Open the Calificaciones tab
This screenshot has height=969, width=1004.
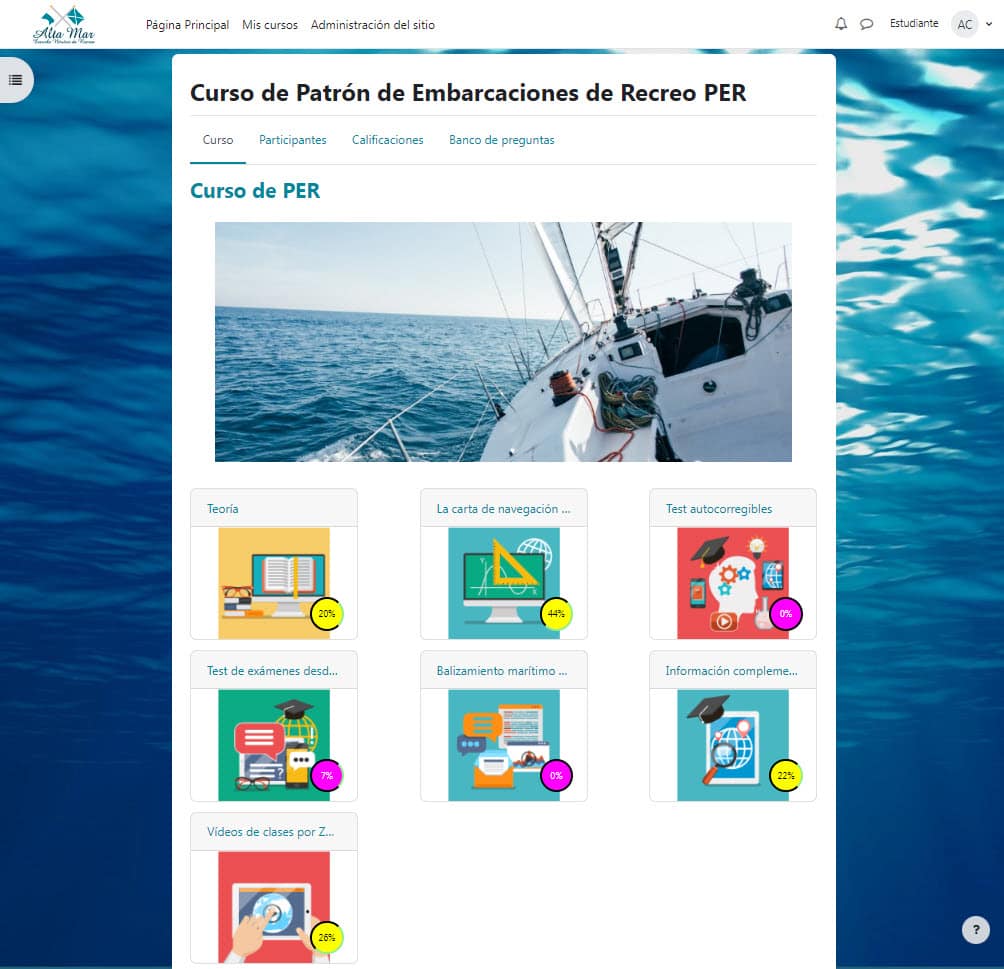tap(387, 140)
